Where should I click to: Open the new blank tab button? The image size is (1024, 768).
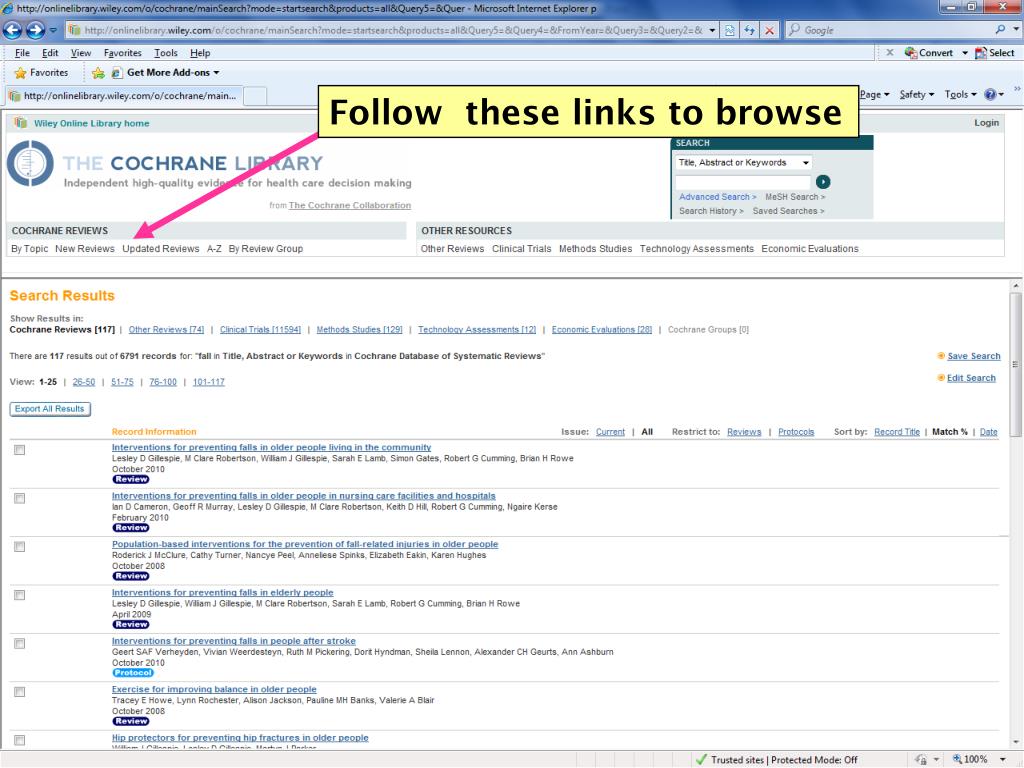coord(255,95)
